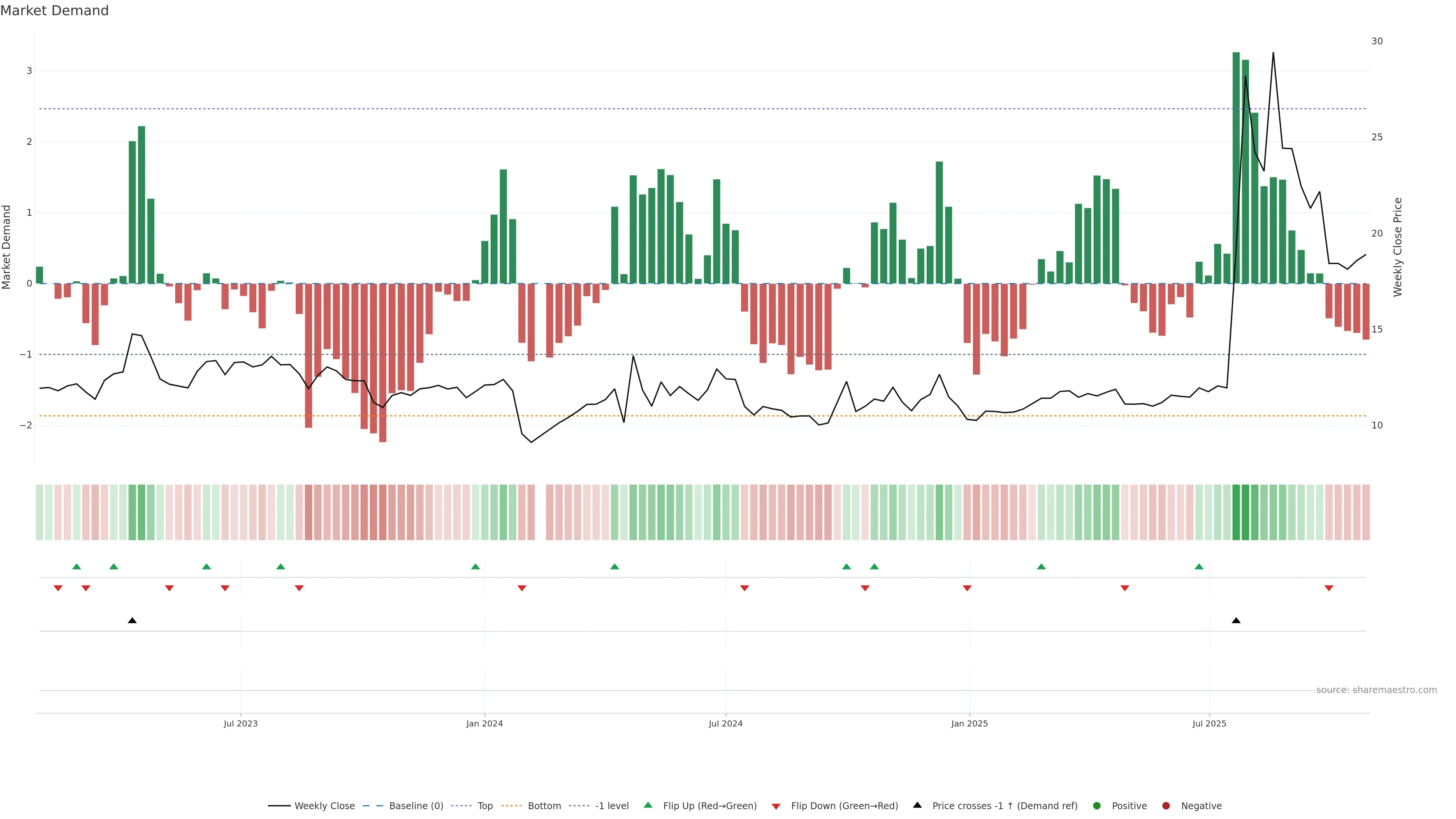Viewport: 1456px width, 819px height.
Task: Click the darkest green heat strip cell
Action: point(1236,512)
